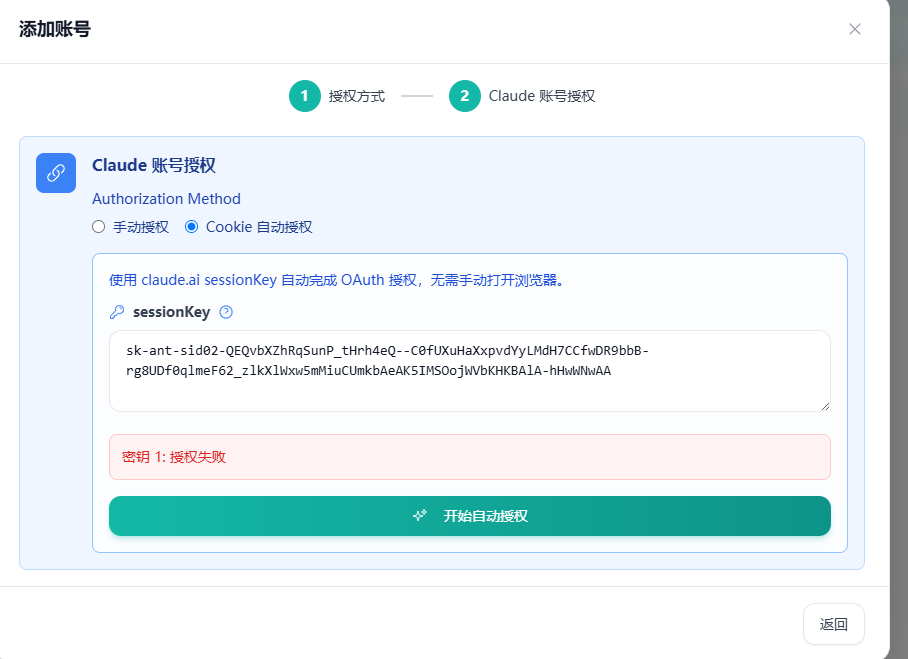Select the Cookie 自动授权 radio option

click(x=191, y=226)
